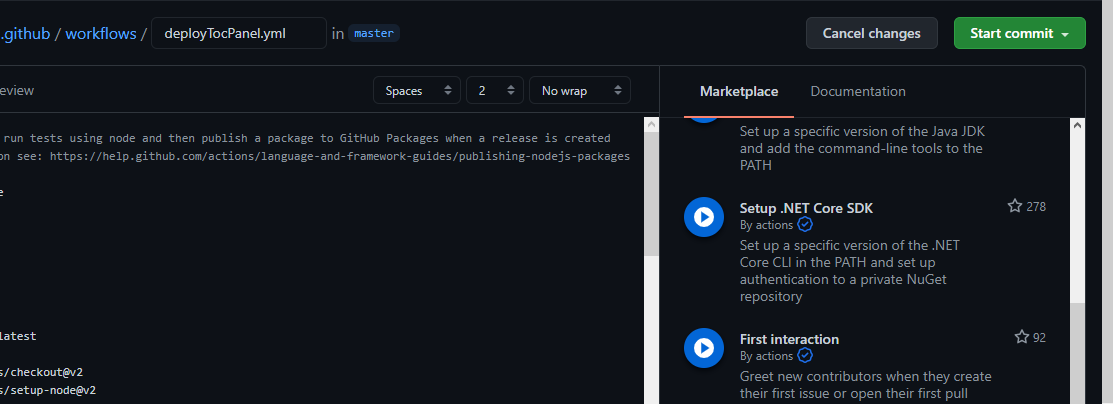Click the Java JDK setup description text
This screenshot has height=404, width=1113.
click(861, 148)
